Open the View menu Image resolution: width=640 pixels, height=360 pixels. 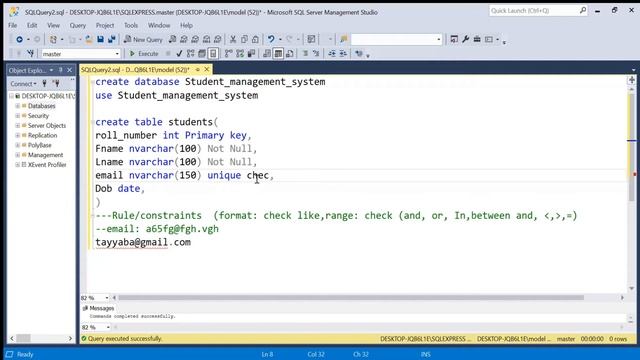53,25
